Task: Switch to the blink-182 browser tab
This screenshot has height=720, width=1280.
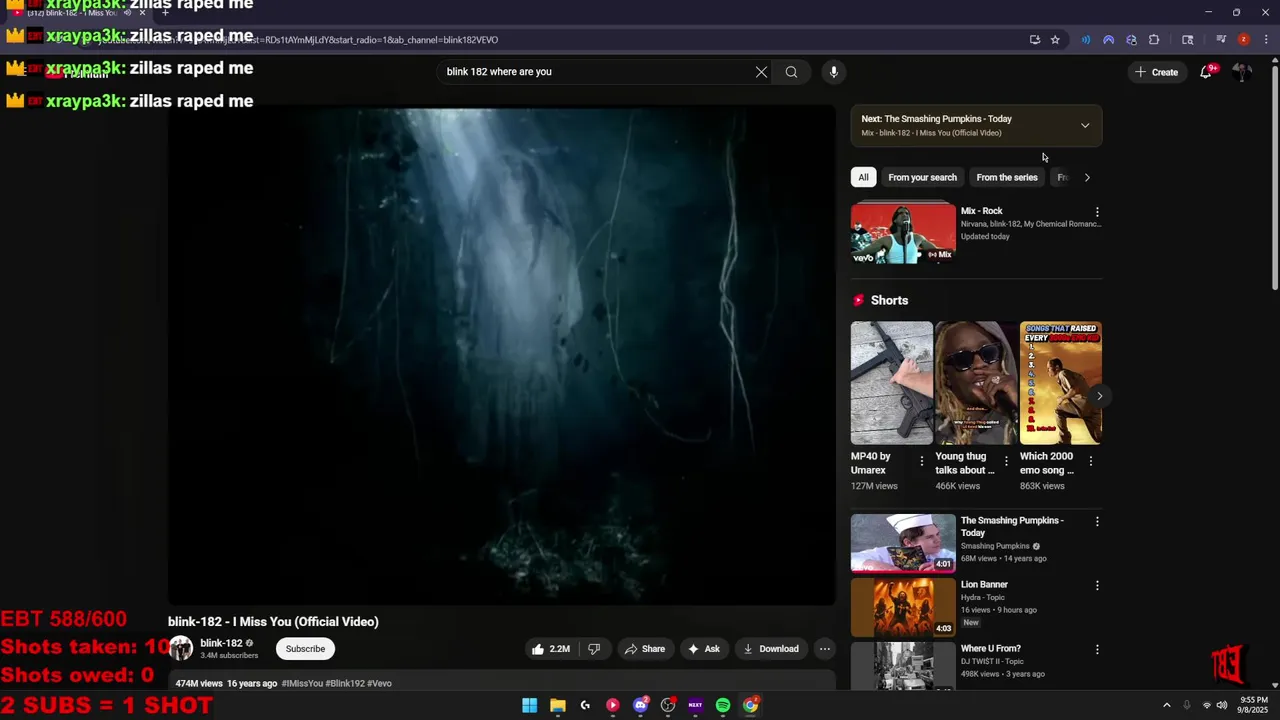Action: (x=78, y=13)
